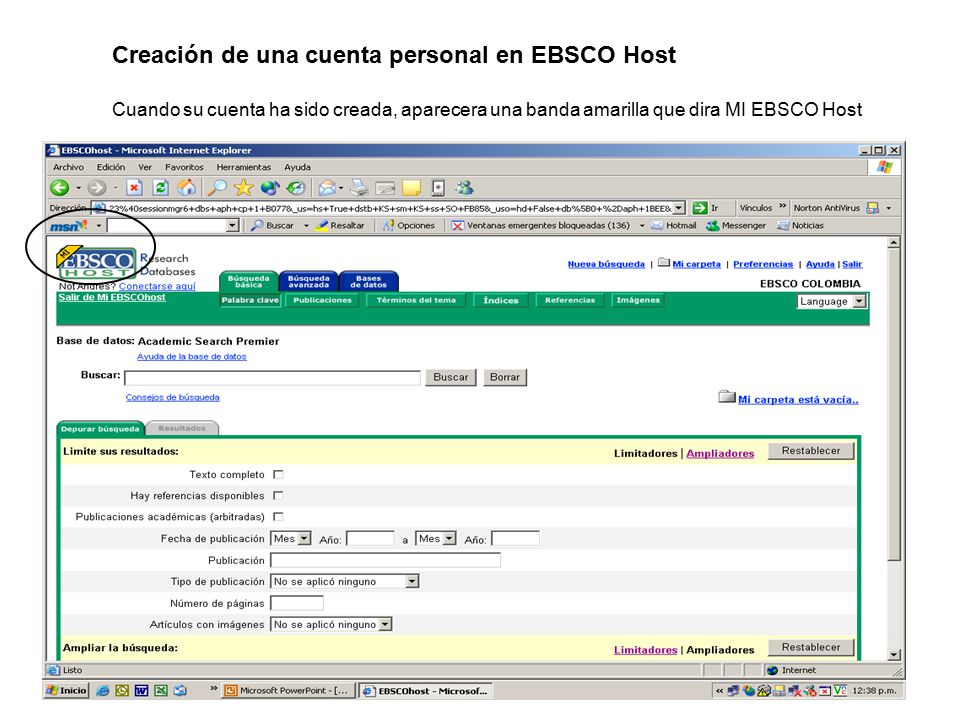Click the Publicación text field
Screen dimensions: 960x720
(386, 560)
